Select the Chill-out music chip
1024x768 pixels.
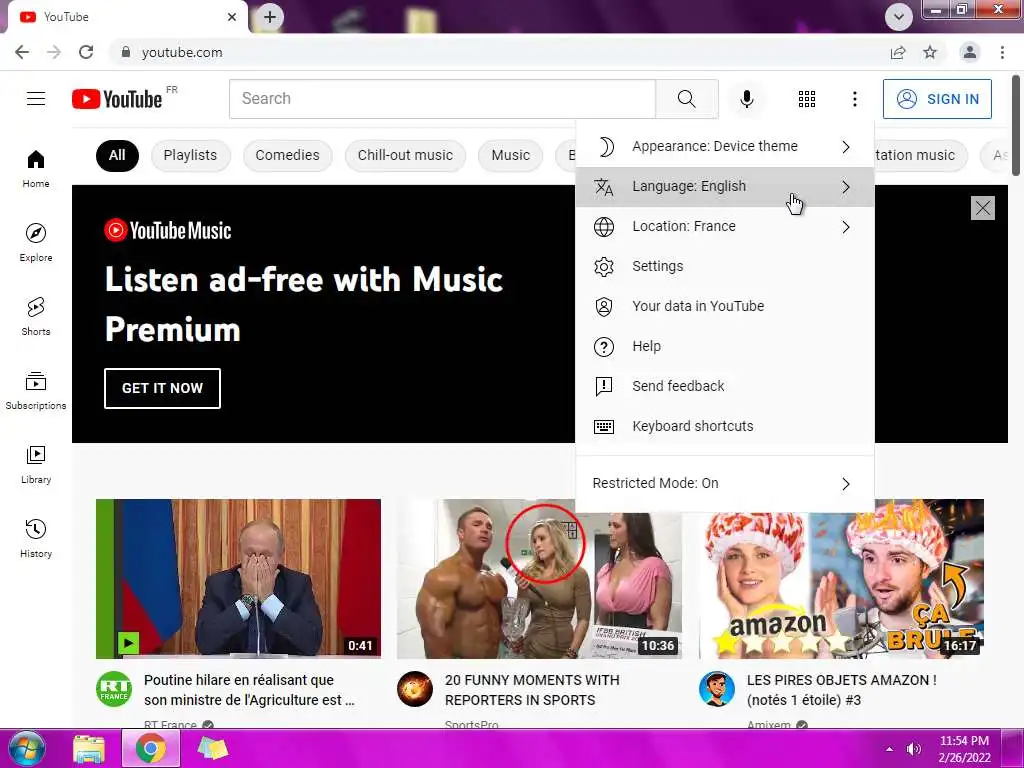[405, 155]
